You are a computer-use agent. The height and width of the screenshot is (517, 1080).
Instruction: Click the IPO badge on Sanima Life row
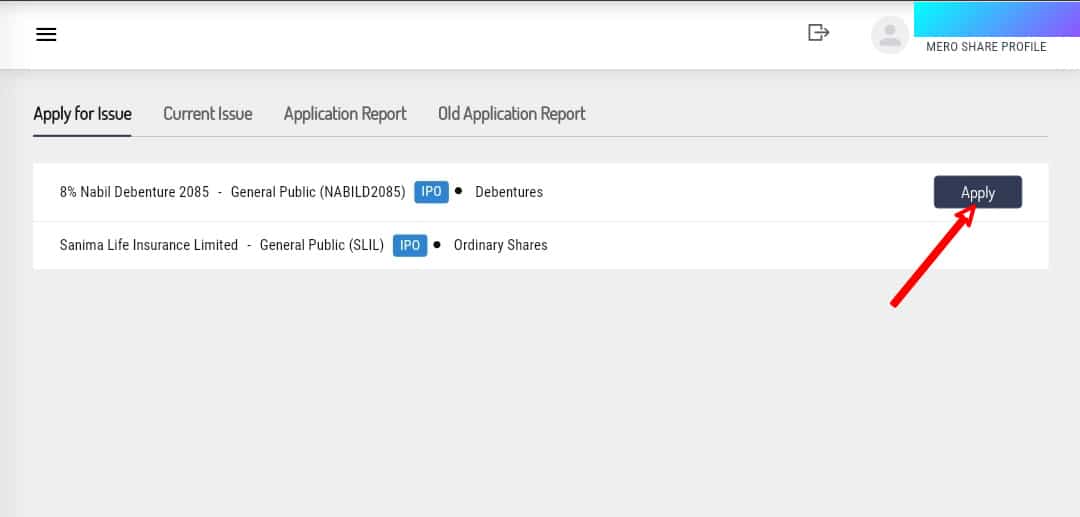coord(410,245)
